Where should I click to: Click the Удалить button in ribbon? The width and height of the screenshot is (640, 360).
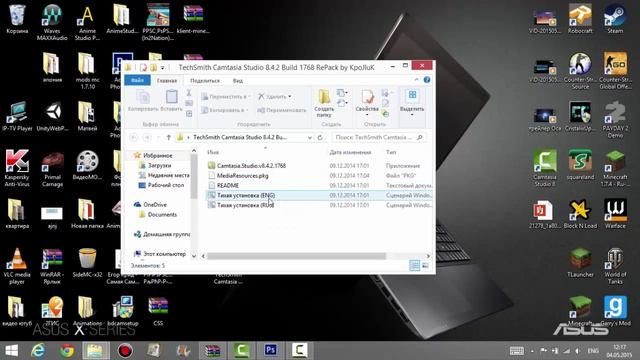[275, 97]
